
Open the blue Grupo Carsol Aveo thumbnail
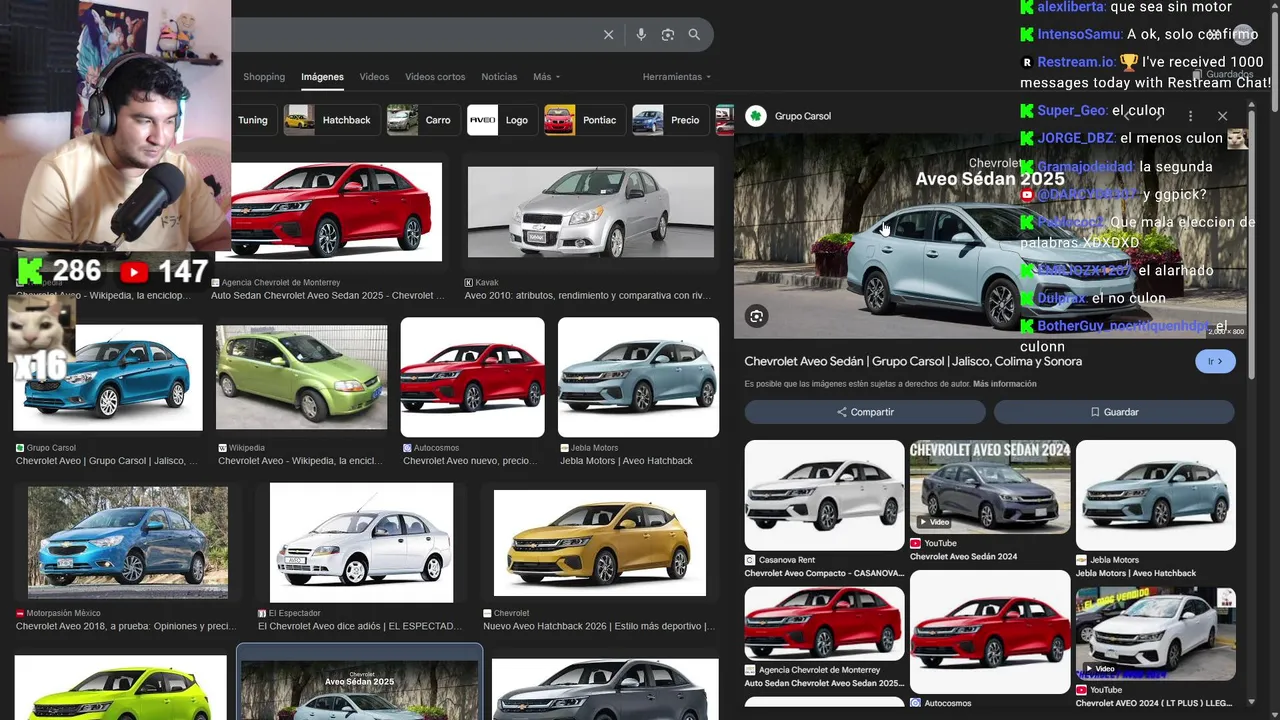(108, 377)
